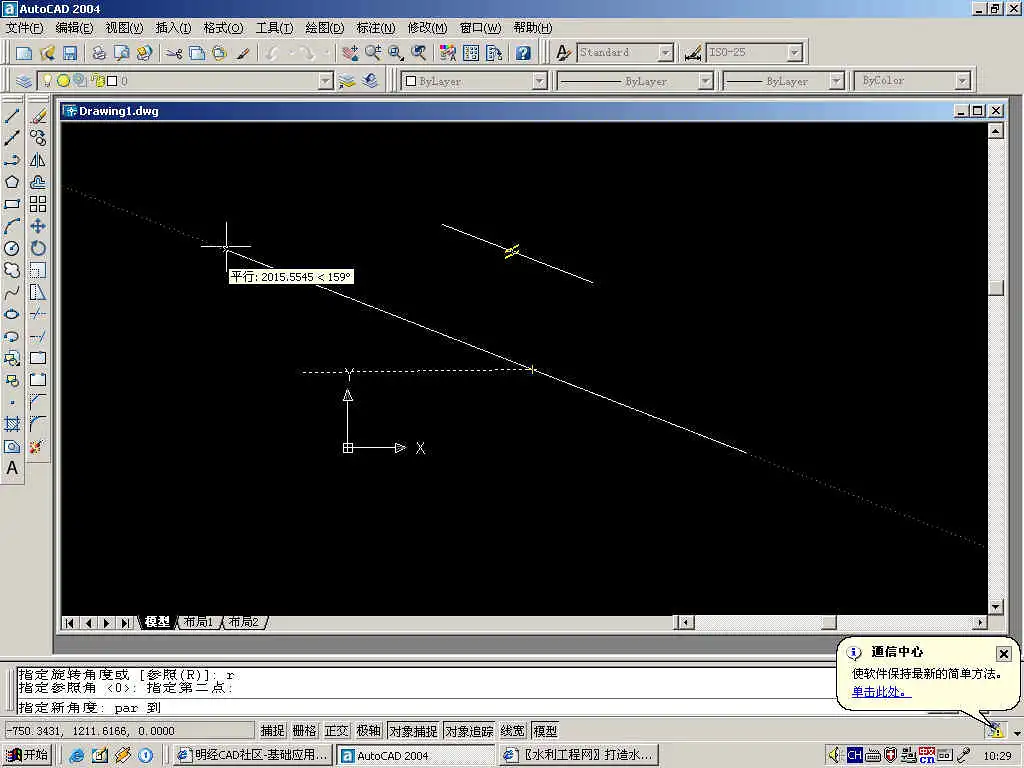1024x768 pixels.
Task: Click the Match Properties brush icon
Action: (x=243, y=53)
